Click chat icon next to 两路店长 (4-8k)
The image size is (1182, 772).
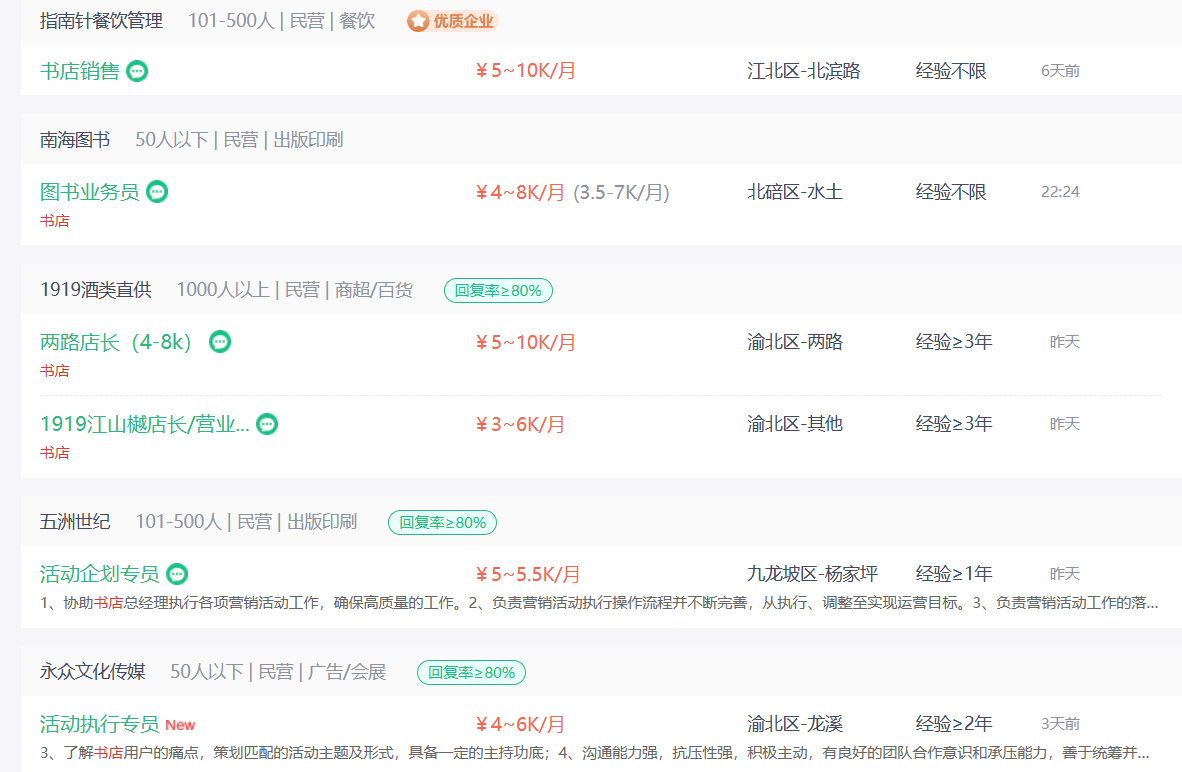pos(220,342)
